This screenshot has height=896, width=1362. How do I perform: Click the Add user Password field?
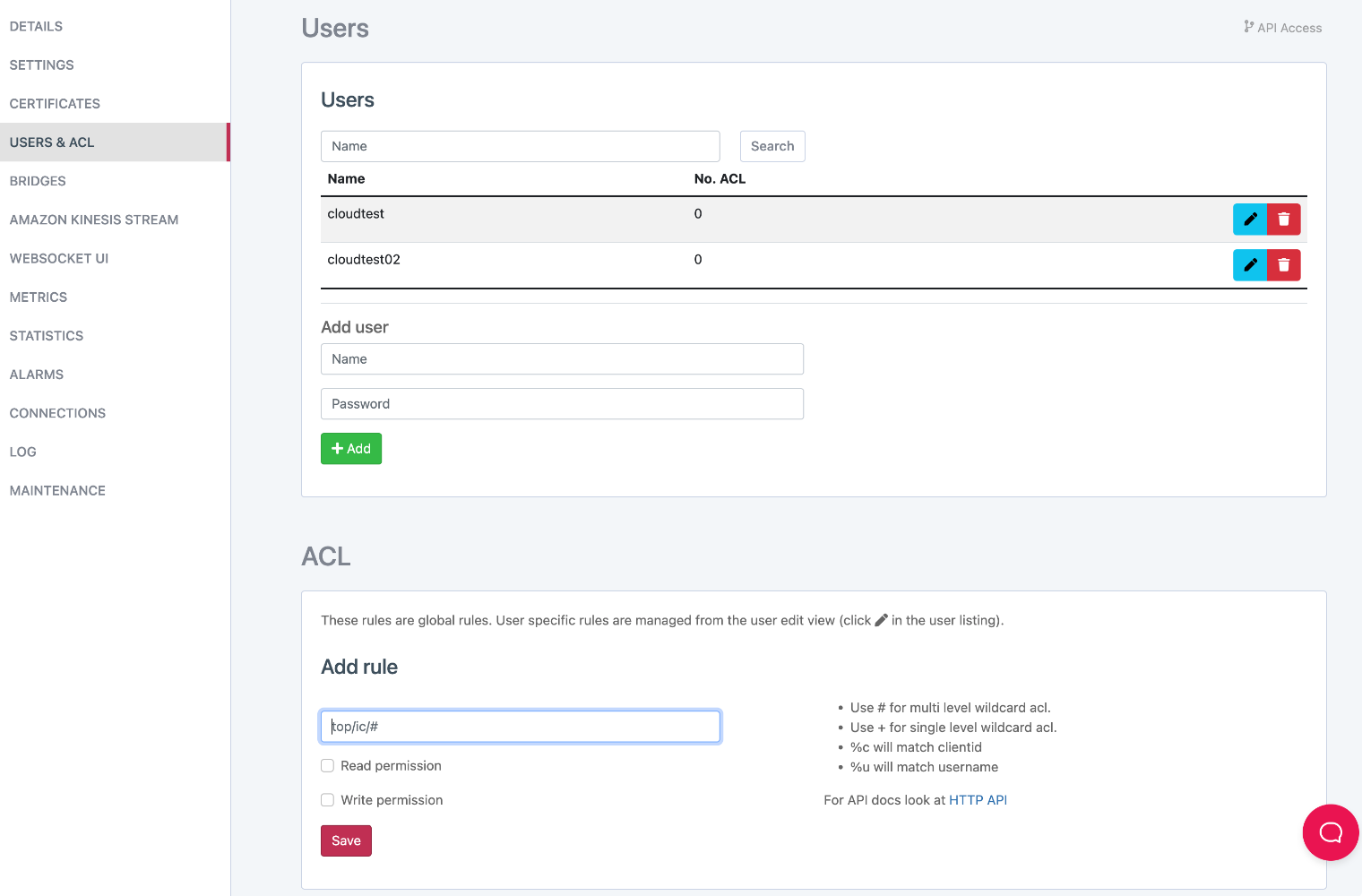coord(562,404)
